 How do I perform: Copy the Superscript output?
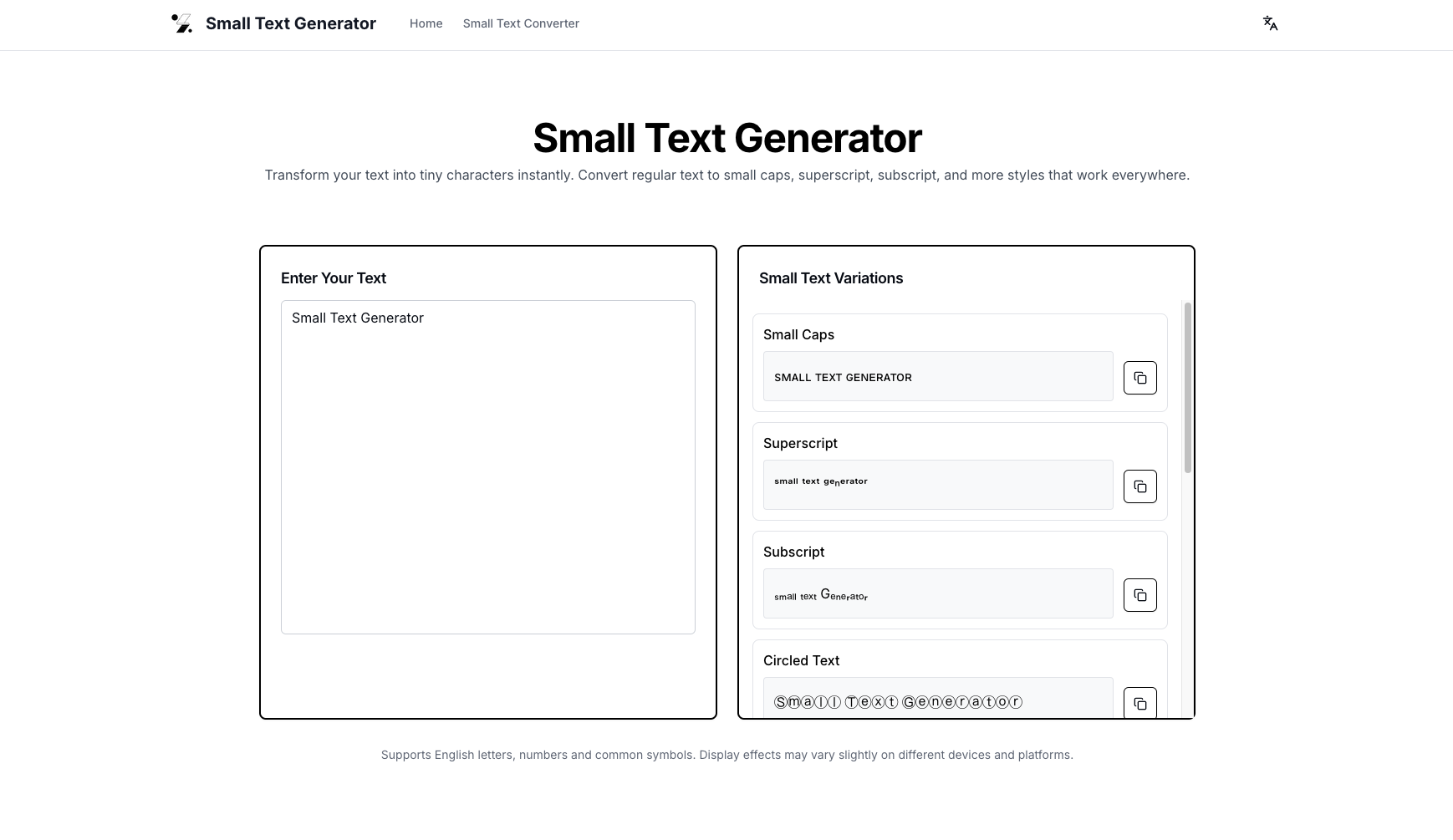pos(1139,486)
